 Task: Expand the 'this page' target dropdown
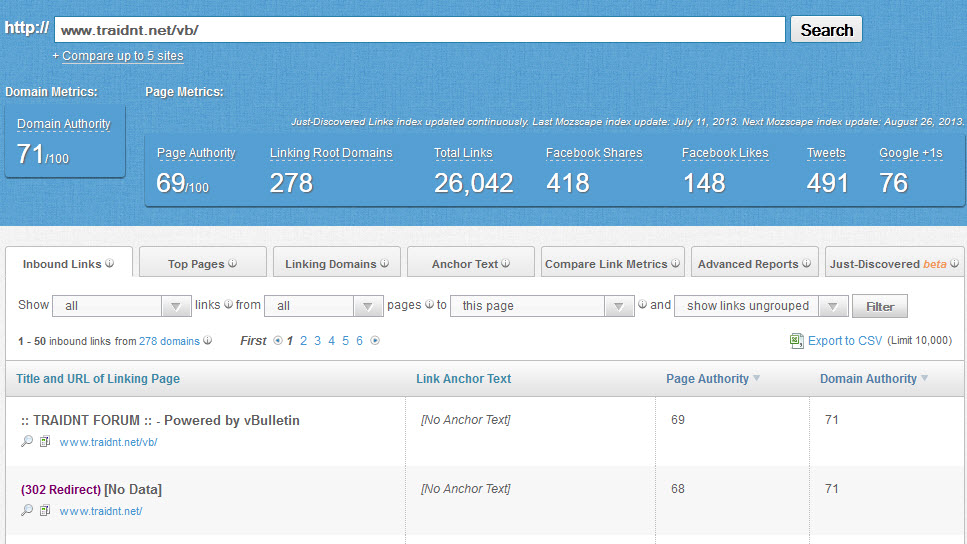click(x=542, y=306)
